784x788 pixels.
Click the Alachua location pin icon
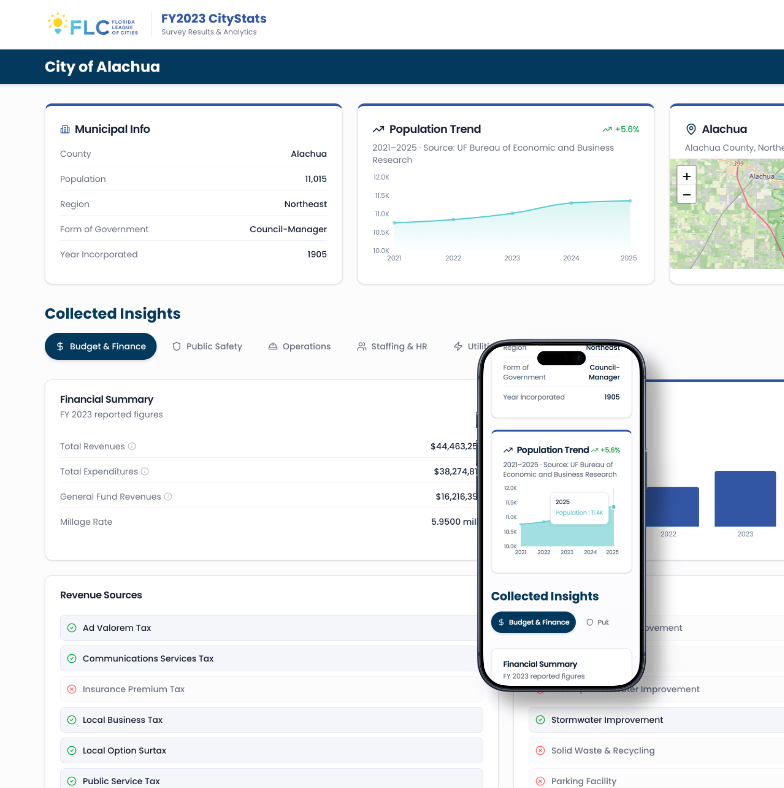(691, 129)
